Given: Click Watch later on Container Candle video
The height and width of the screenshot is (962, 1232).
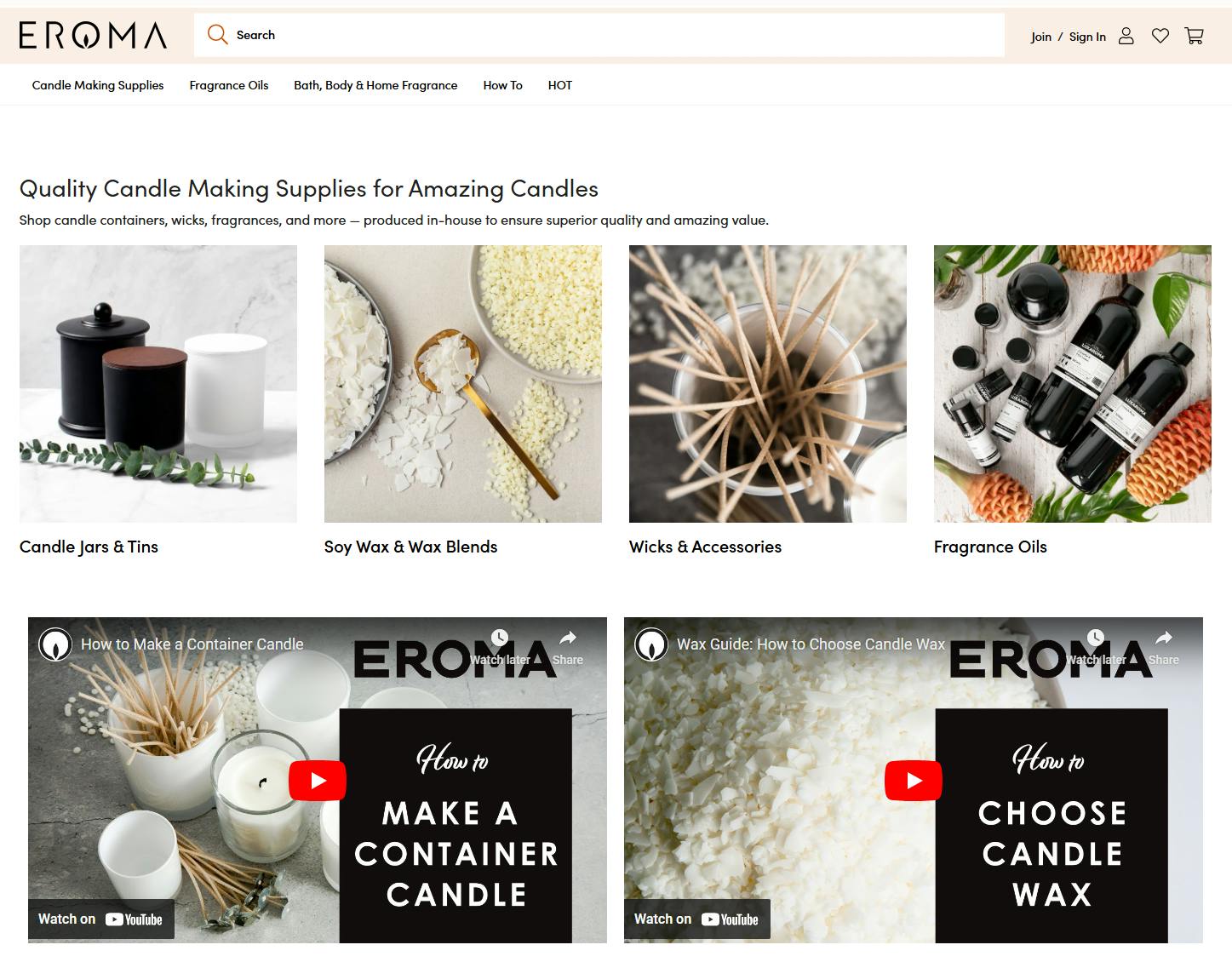Looking at the screenshot, I should click(500, 648).
